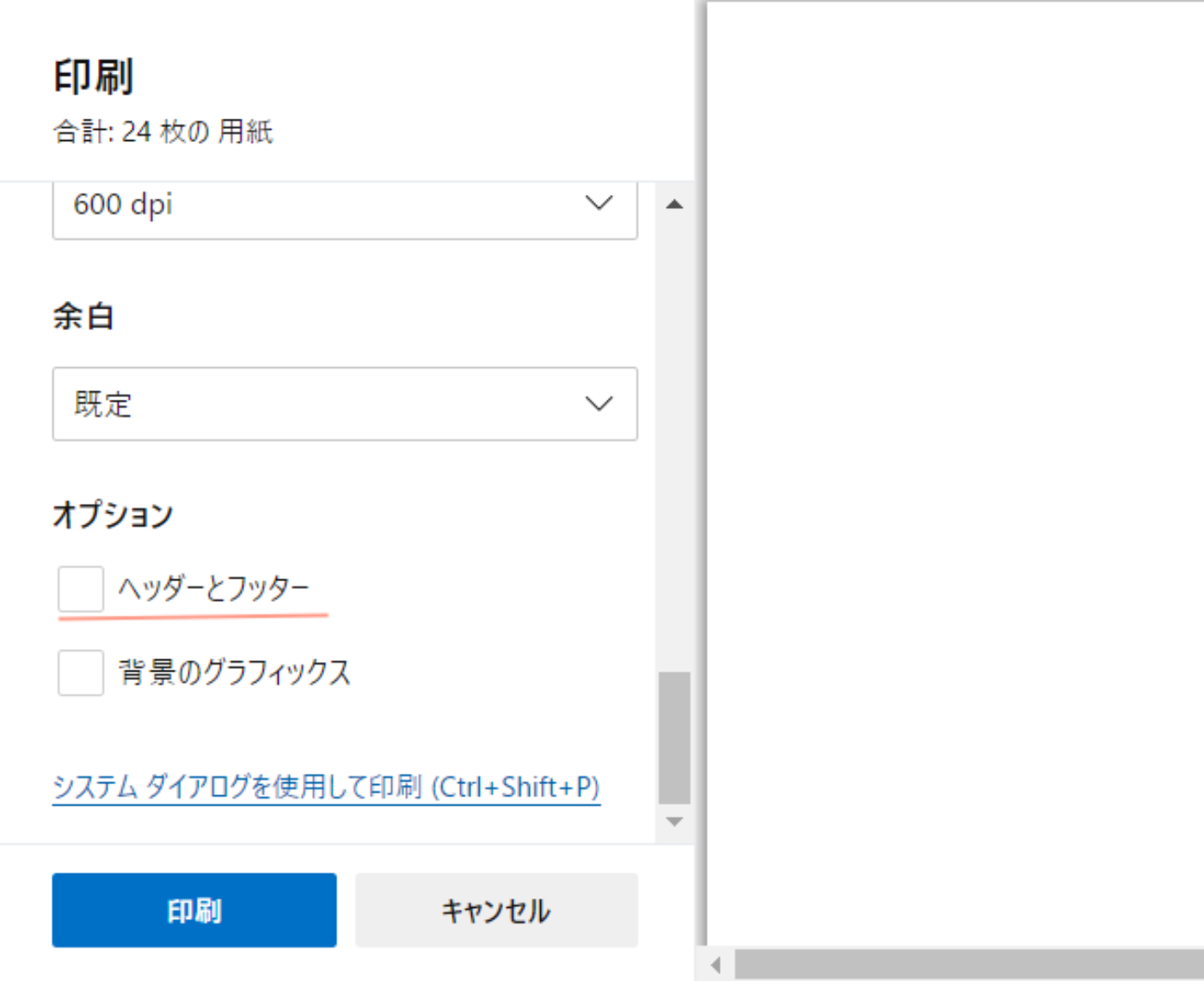Click the 余白 section label

click(83, 316)
